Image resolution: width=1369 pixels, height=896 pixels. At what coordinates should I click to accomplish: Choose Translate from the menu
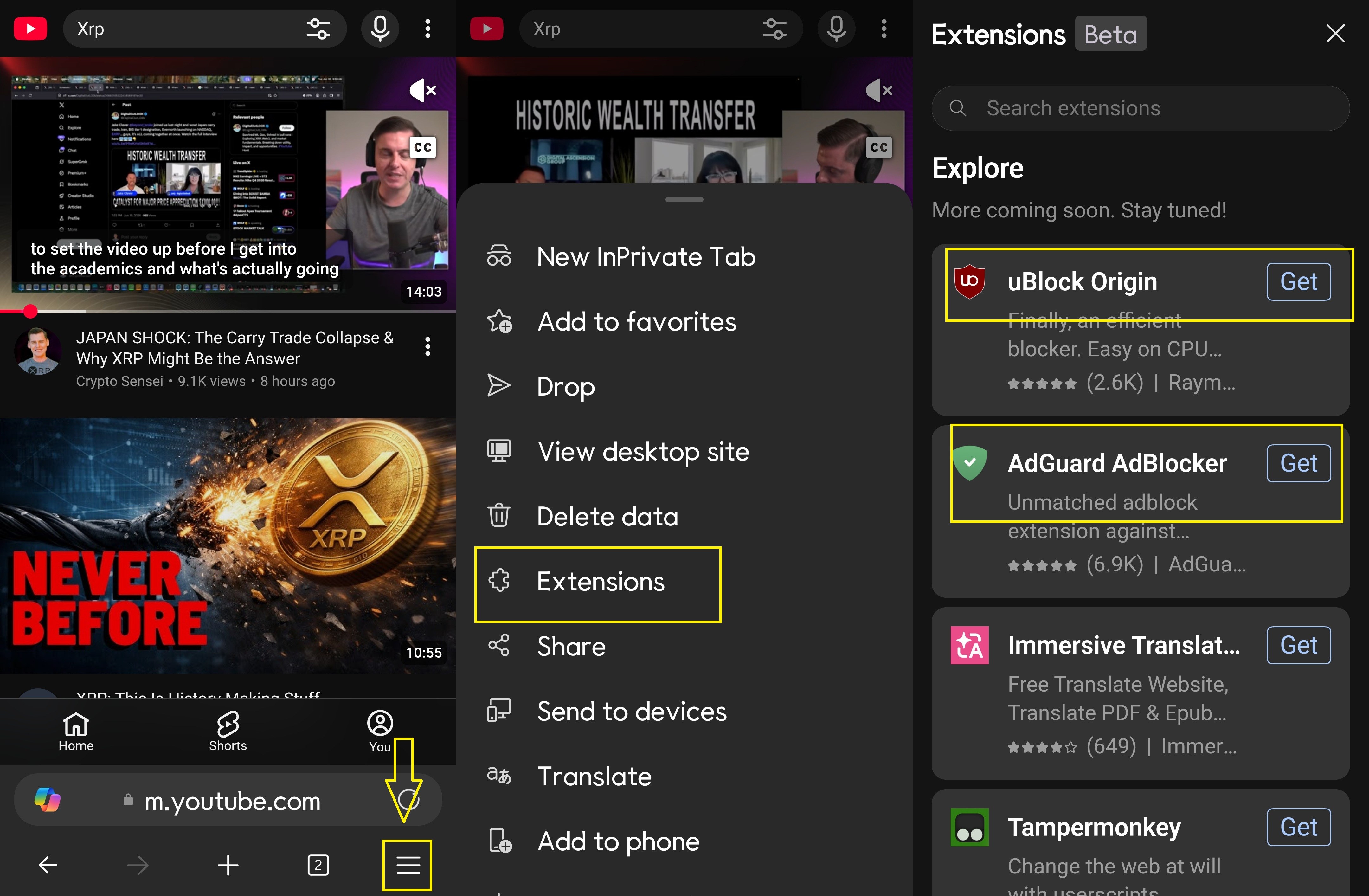684,776
